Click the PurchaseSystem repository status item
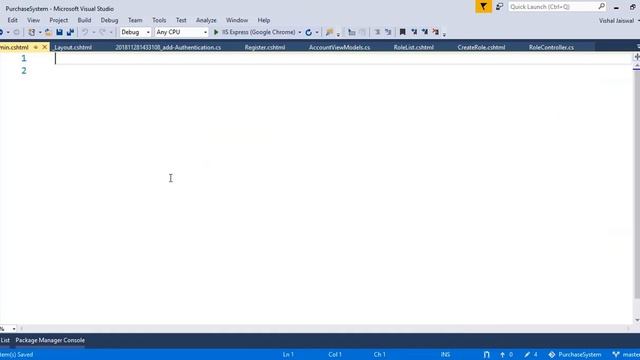This screenshot has width=640, height=360. pyautogui.click(x=575, y=355)
